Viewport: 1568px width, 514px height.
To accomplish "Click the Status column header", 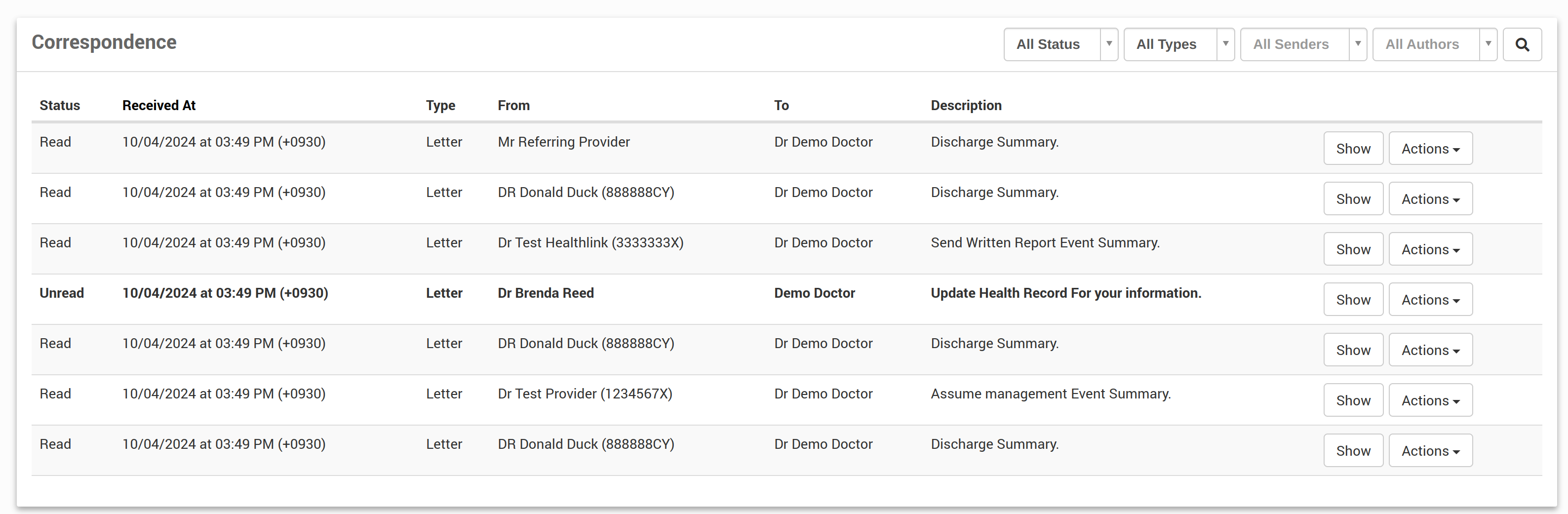I will click(x=60, y=105).
